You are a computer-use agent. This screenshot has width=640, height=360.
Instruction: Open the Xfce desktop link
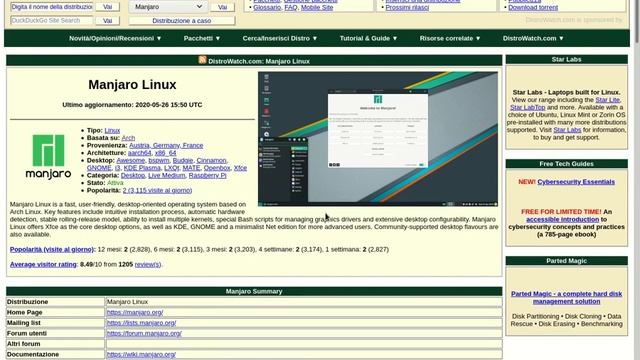tap(240, 168)
